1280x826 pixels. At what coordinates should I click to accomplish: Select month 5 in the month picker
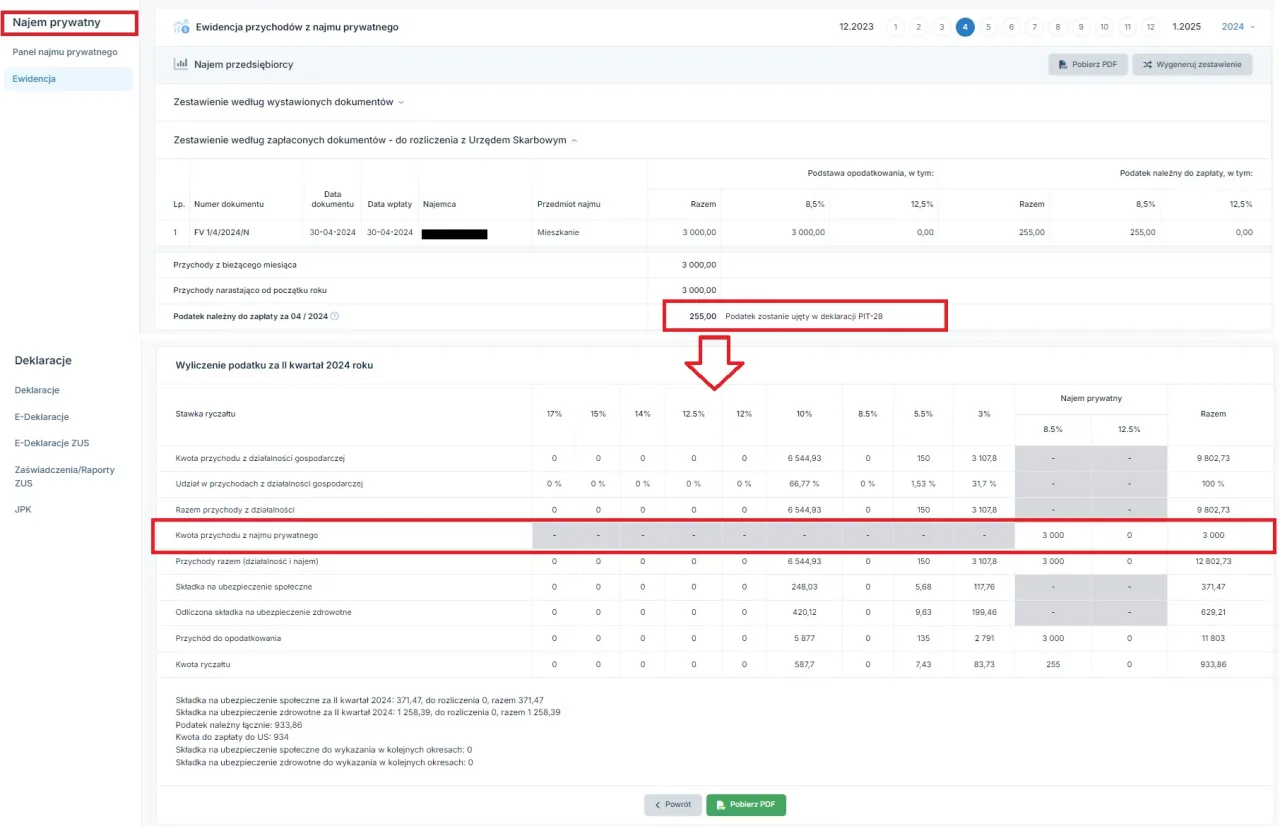point(988,27)
